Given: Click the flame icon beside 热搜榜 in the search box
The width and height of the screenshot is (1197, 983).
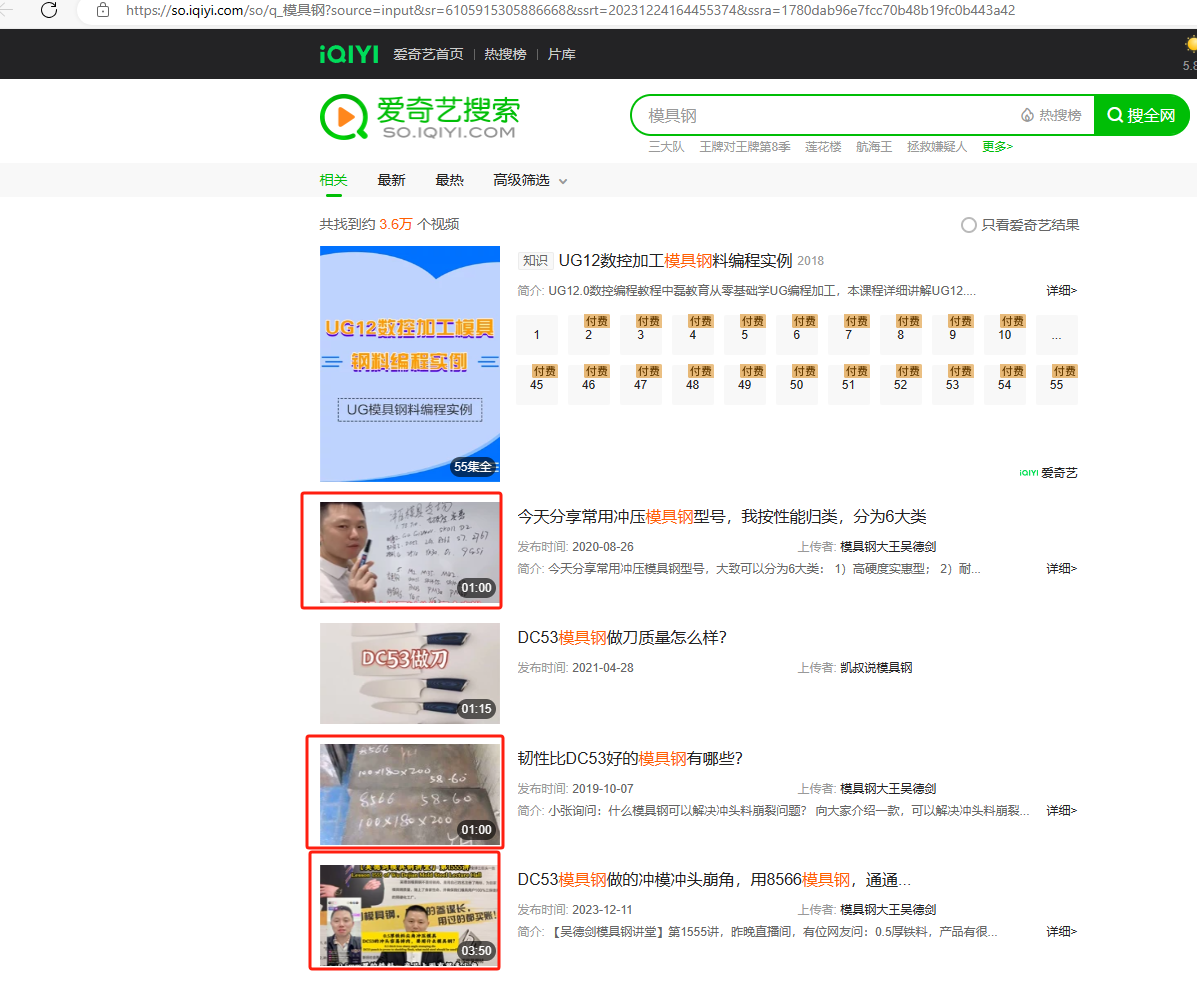Looking at the screenshot, I should (1028, 115).
